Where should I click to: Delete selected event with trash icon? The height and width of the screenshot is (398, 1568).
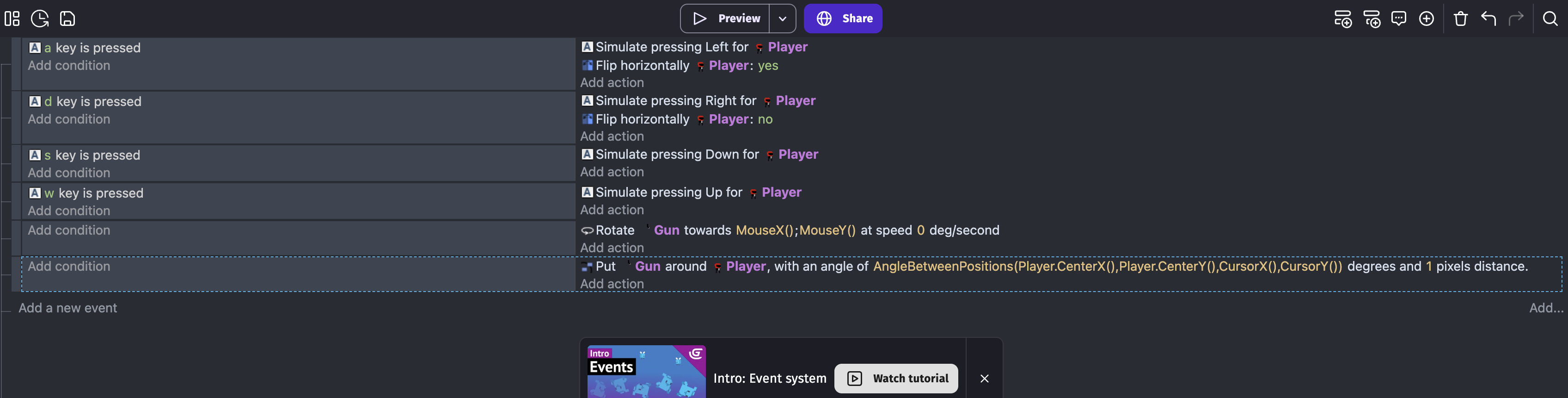[x=1460, y=19]
